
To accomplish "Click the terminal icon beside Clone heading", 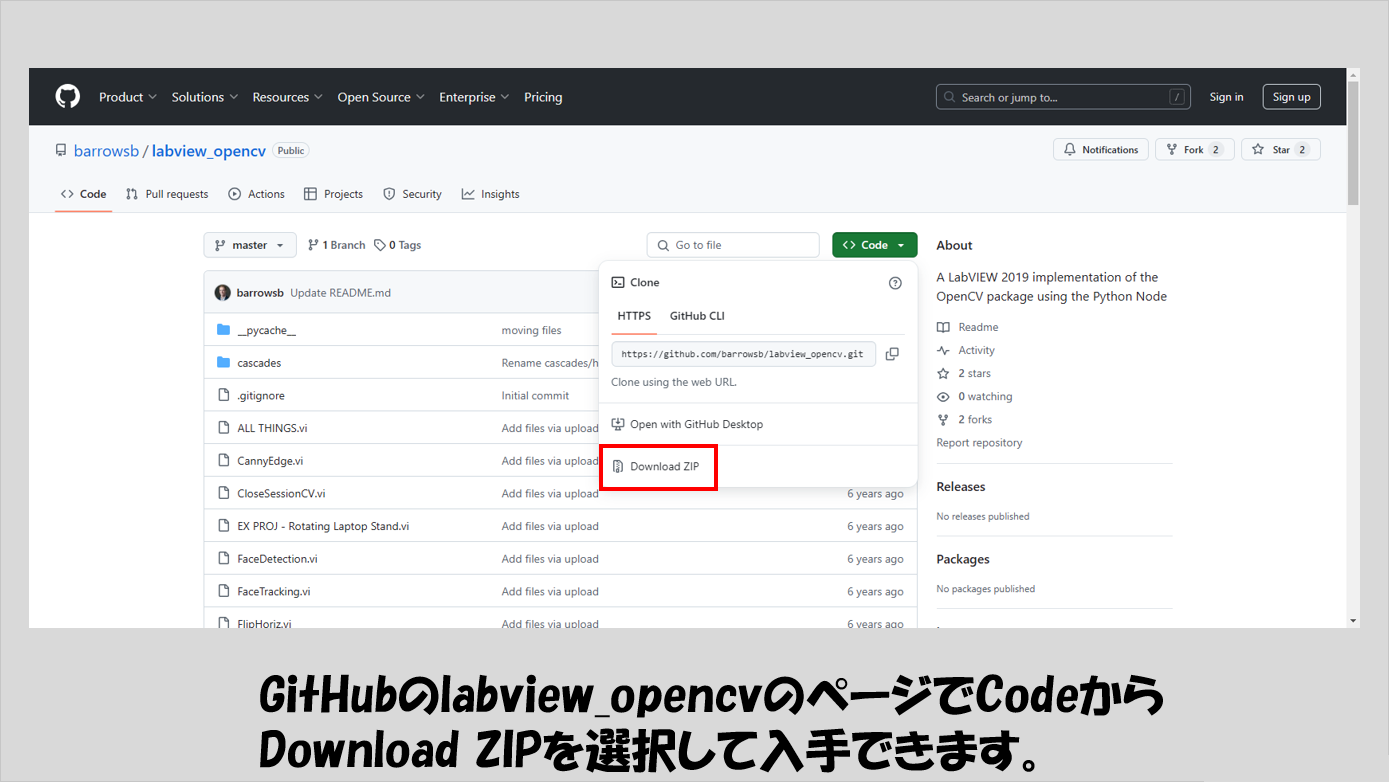I will (618, 283).
